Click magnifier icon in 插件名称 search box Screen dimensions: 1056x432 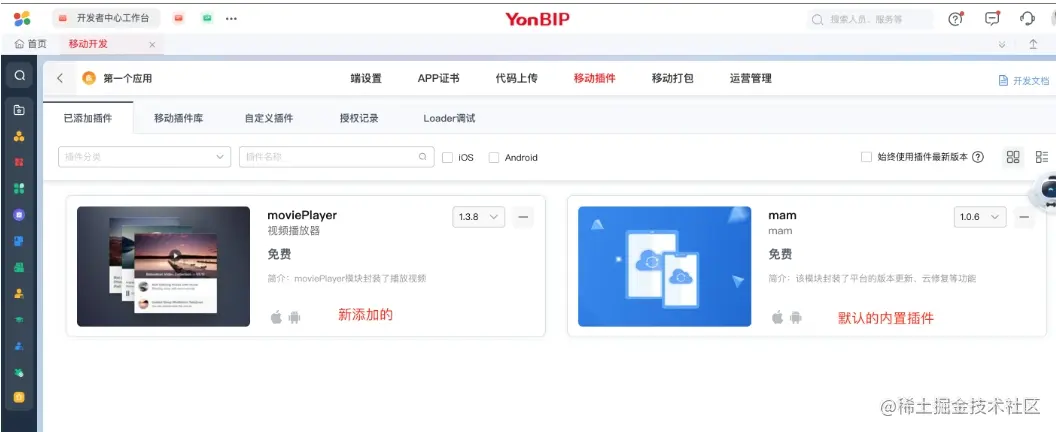(x=422, y=157)
